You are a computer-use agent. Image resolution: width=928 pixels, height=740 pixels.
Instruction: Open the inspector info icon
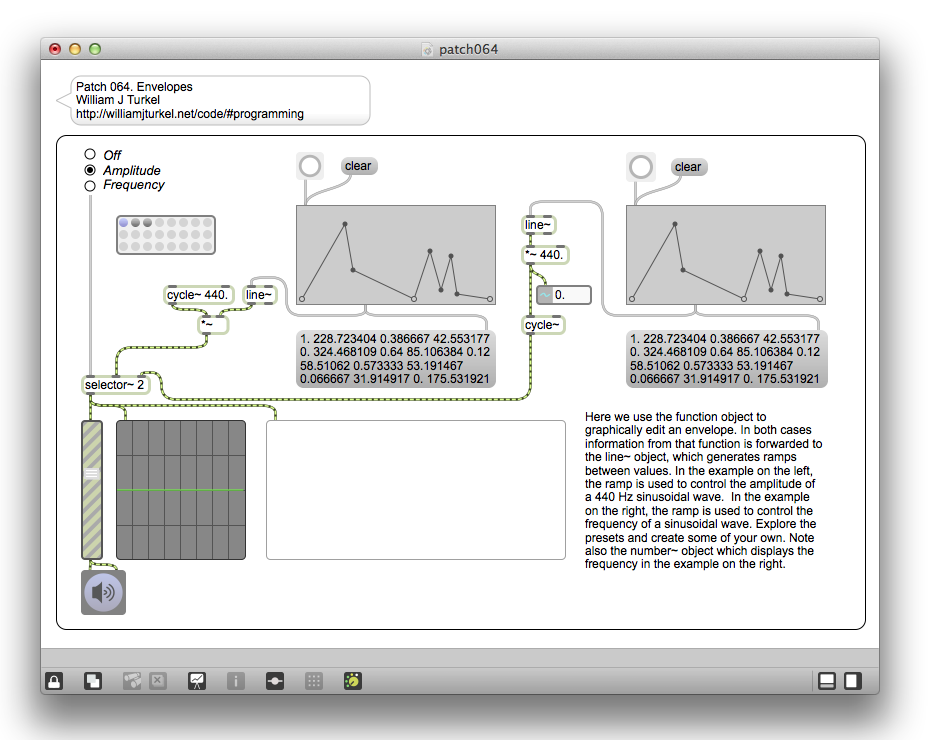coord(236,681)
